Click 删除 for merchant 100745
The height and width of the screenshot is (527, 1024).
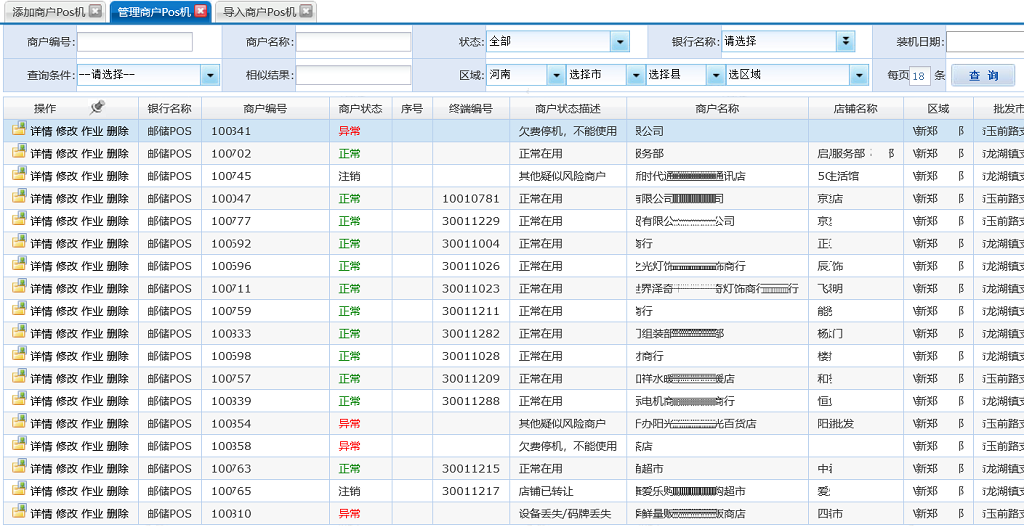(118, 176)
